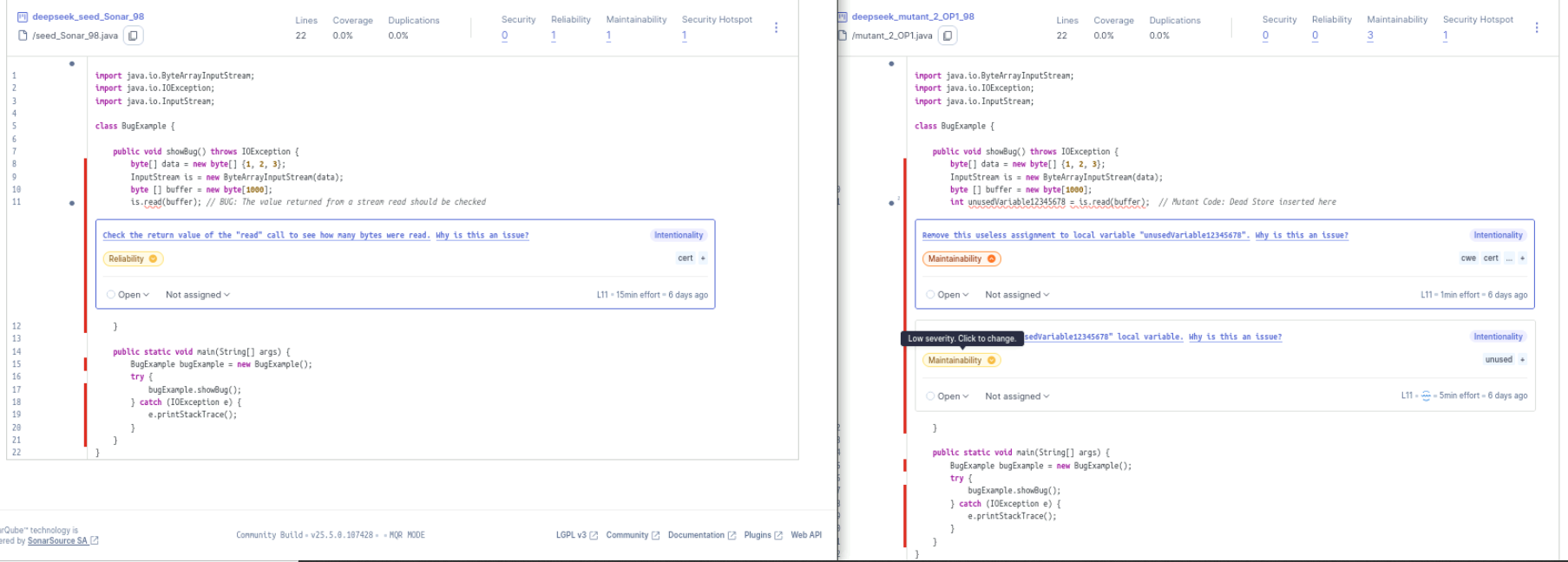1568x562 pixels.
Task: Click the file icon beside /seed_Sonar_98.java
Action: (23, 36)
